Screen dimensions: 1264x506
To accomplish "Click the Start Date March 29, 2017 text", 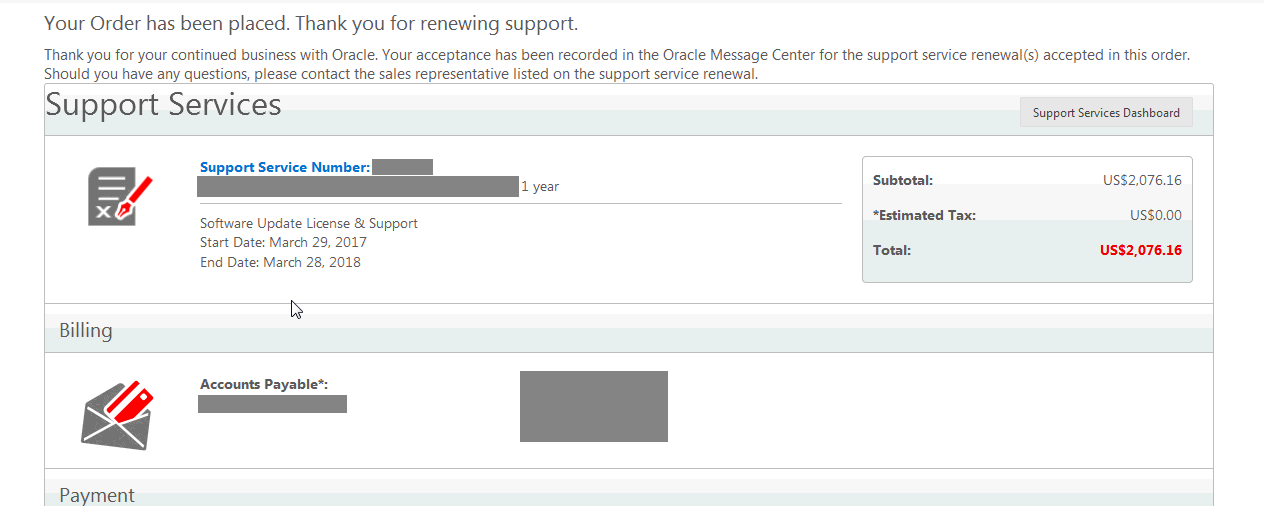I will (x=283, y=242).
